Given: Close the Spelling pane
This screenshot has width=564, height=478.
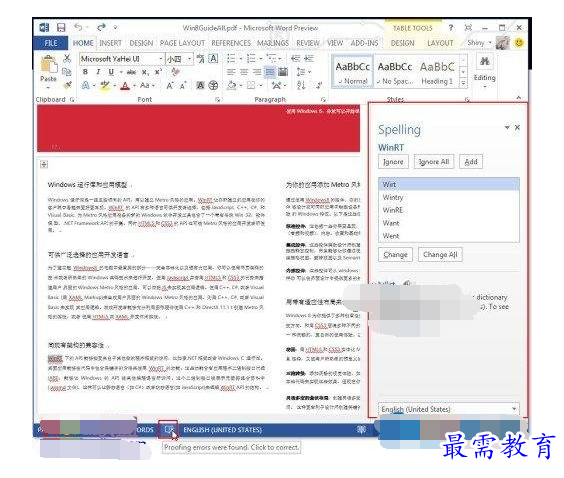Looking at the screenshot, I should pos(517,127).
